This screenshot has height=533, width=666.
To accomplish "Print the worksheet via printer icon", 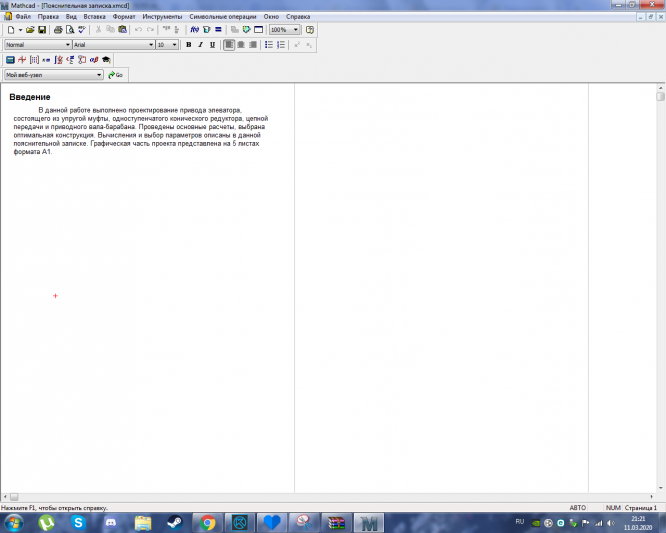I will tap(58, 30).
